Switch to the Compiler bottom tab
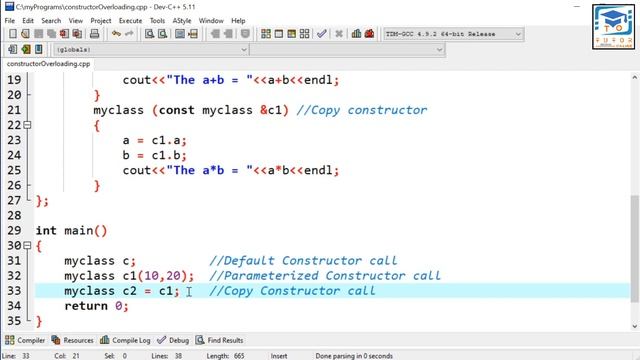The height and width of the screenshot is (360, 640). (25, 340)
